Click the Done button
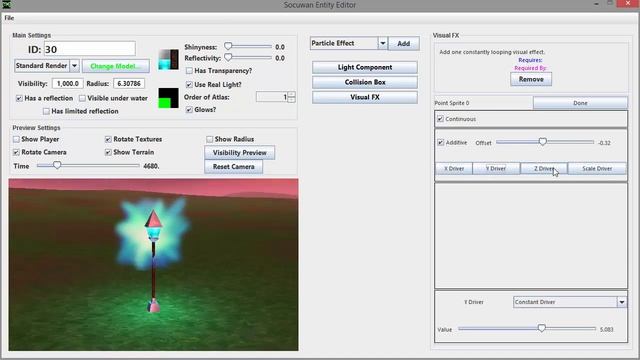Screen dimensions: 640x360 [580, 103]
